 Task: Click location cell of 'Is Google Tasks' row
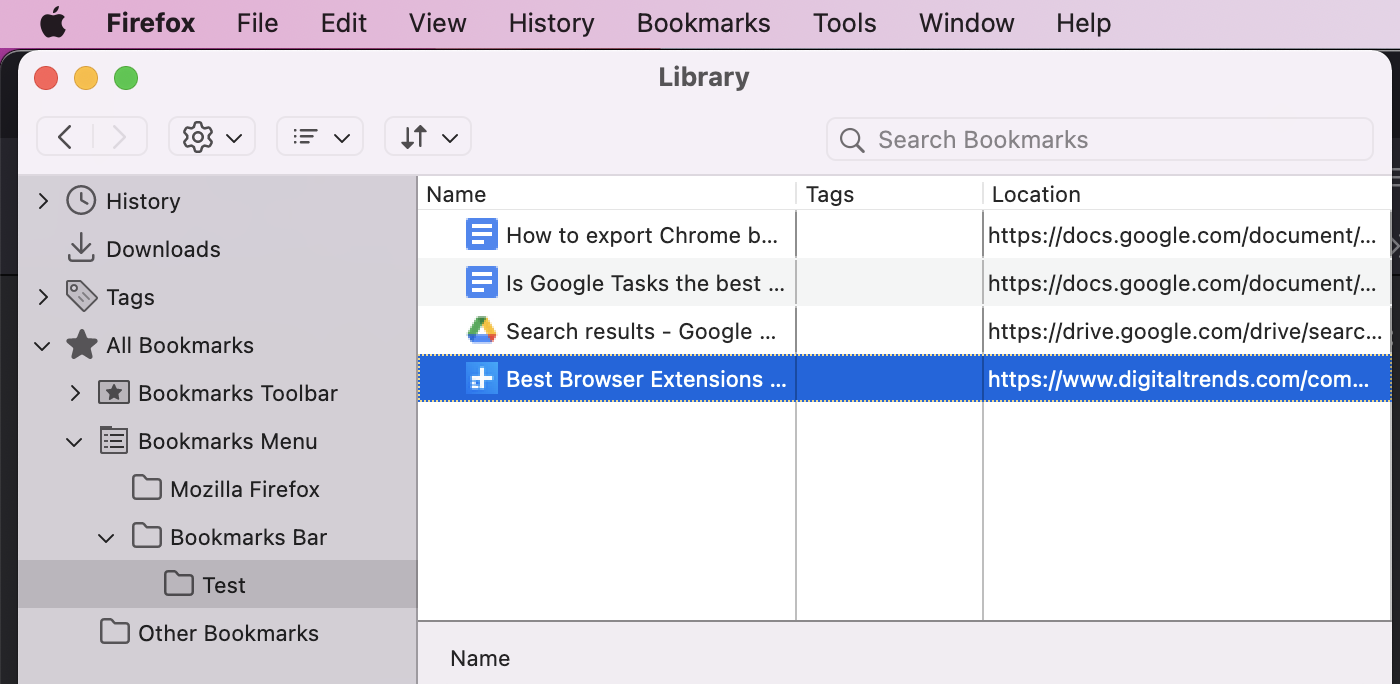(1187, 283)
